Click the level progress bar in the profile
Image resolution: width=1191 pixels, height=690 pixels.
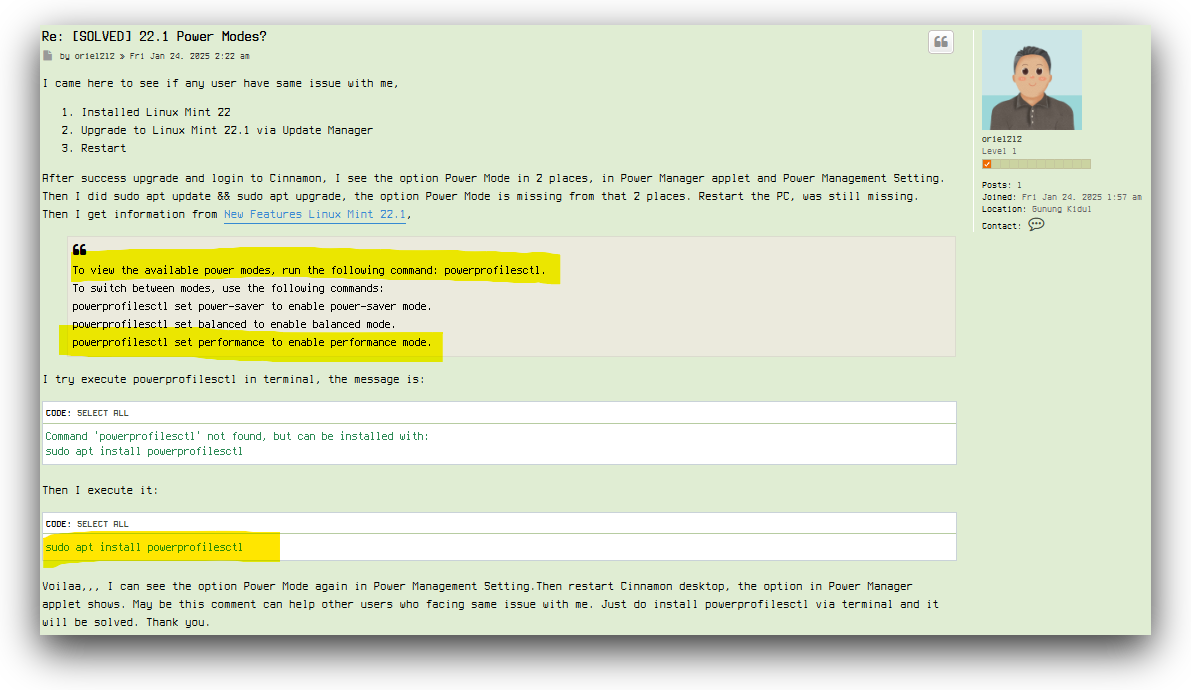click(1036, 164)
